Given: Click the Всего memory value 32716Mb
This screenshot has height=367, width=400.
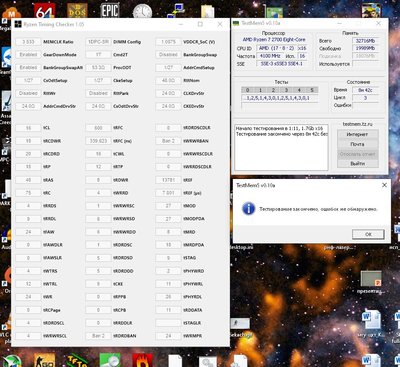Looking at the screenshot, I should pyautogui.click(x=365, y=41).
